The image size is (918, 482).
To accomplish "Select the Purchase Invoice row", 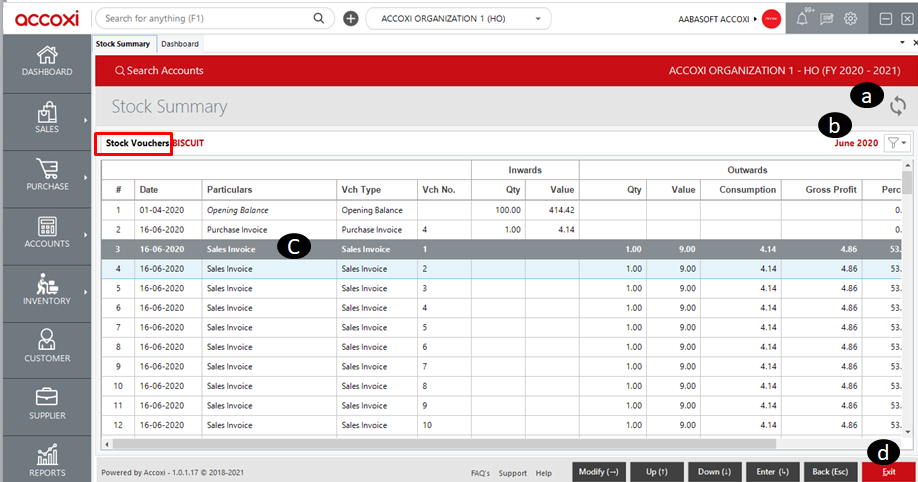I will pyautogui.click(x=502, y=230).
